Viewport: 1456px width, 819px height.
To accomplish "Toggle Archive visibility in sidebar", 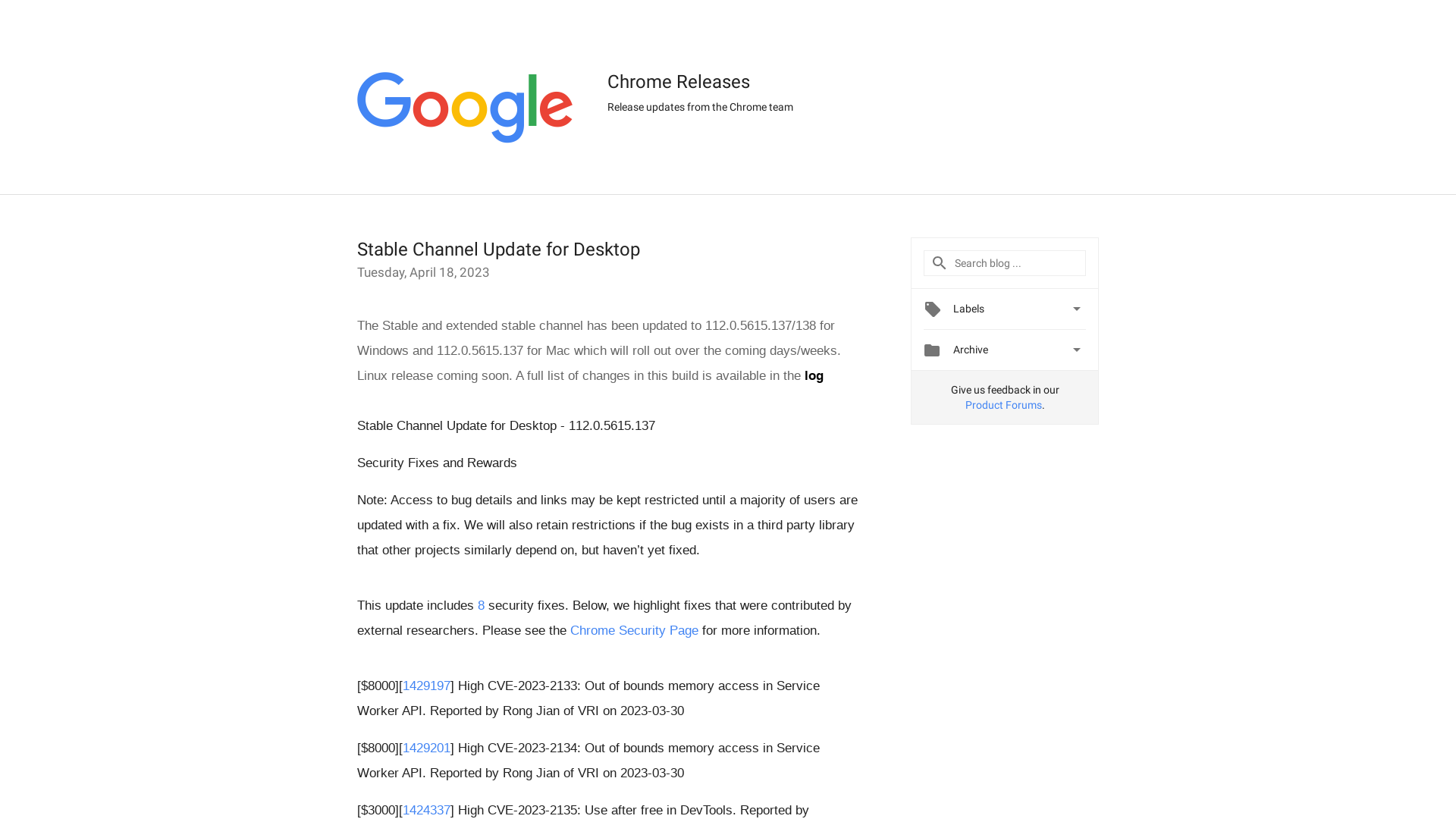I will pos(1076,350).
